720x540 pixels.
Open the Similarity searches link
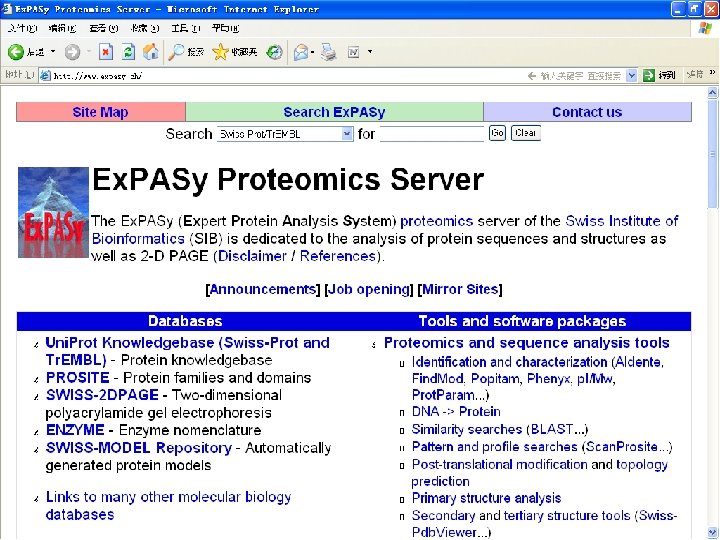[467, 429]
